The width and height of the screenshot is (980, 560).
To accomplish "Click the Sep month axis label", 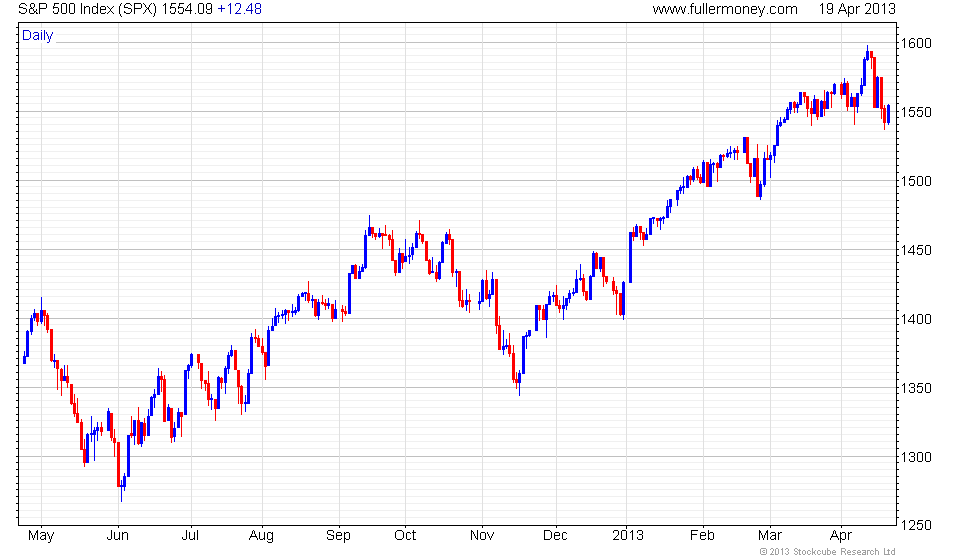I will pyautogui.click(x=338, y=536).
